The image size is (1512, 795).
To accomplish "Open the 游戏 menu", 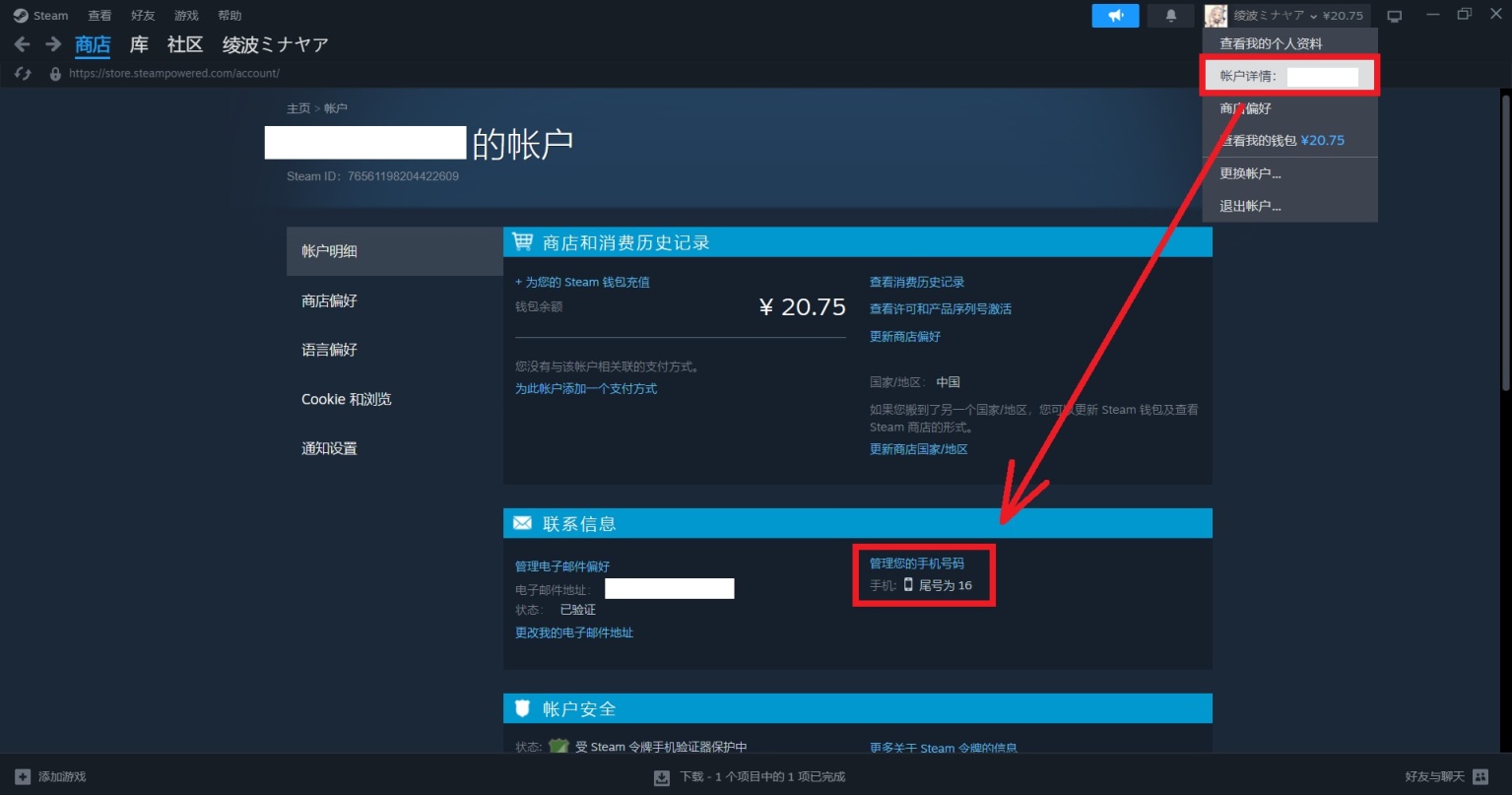I will 186,16.
